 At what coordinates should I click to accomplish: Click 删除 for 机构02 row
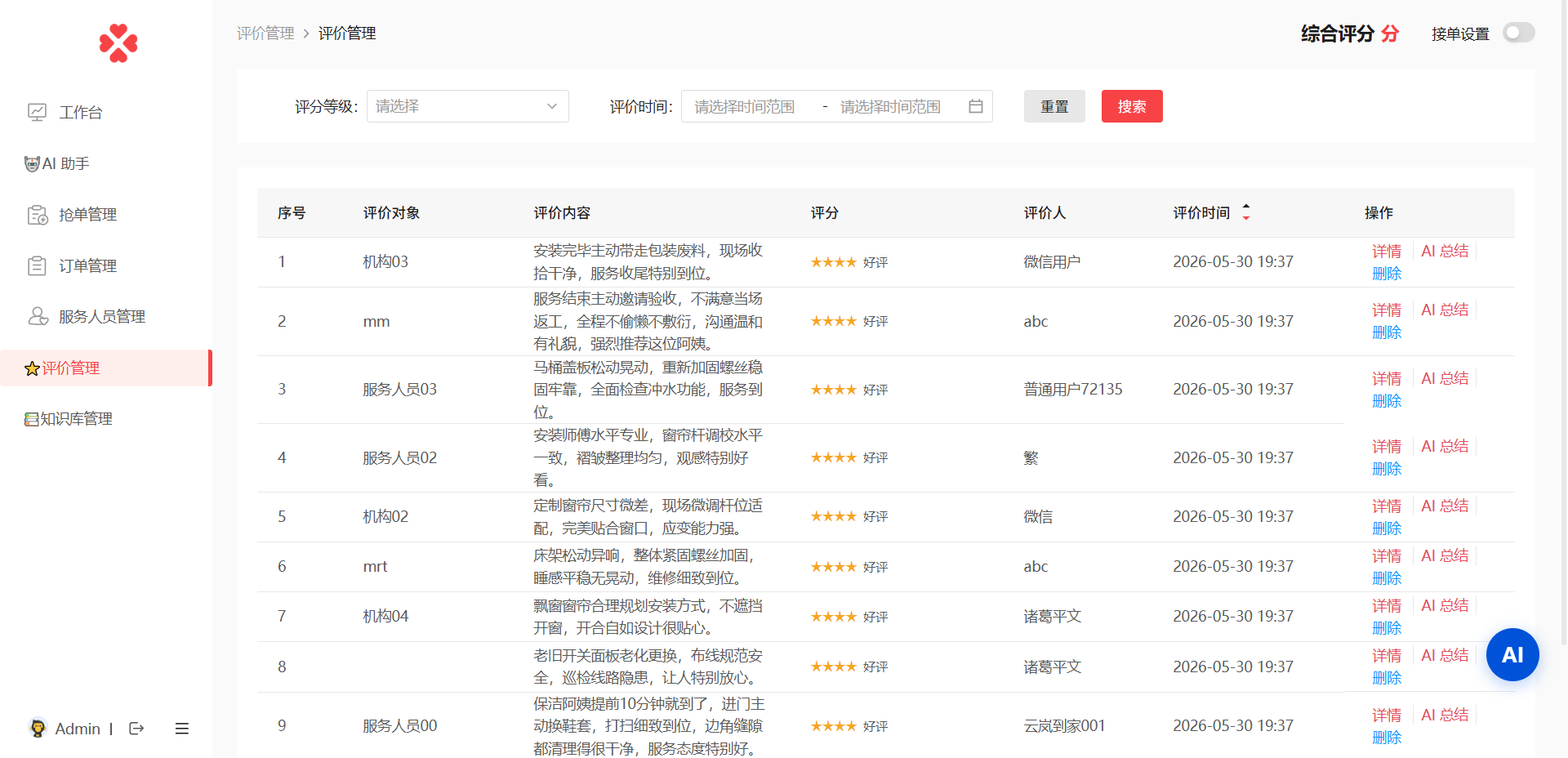coord(1387,528)
